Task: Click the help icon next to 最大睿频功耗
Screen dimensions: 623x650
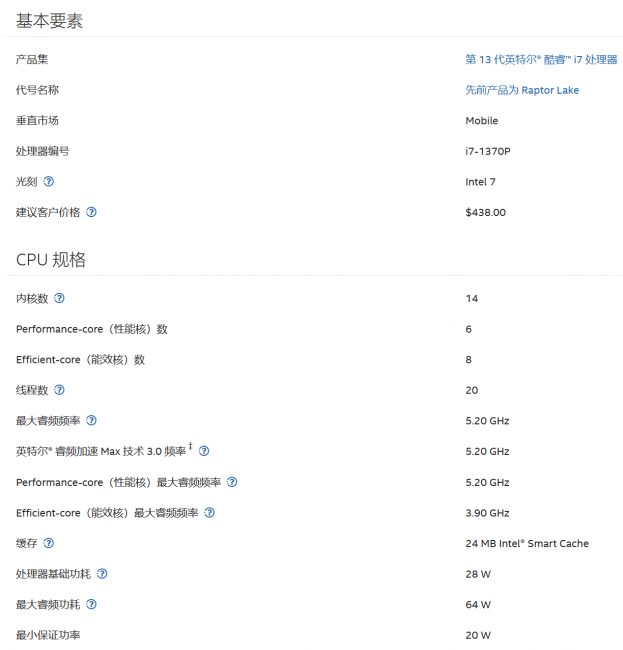Action: (91, 604)
